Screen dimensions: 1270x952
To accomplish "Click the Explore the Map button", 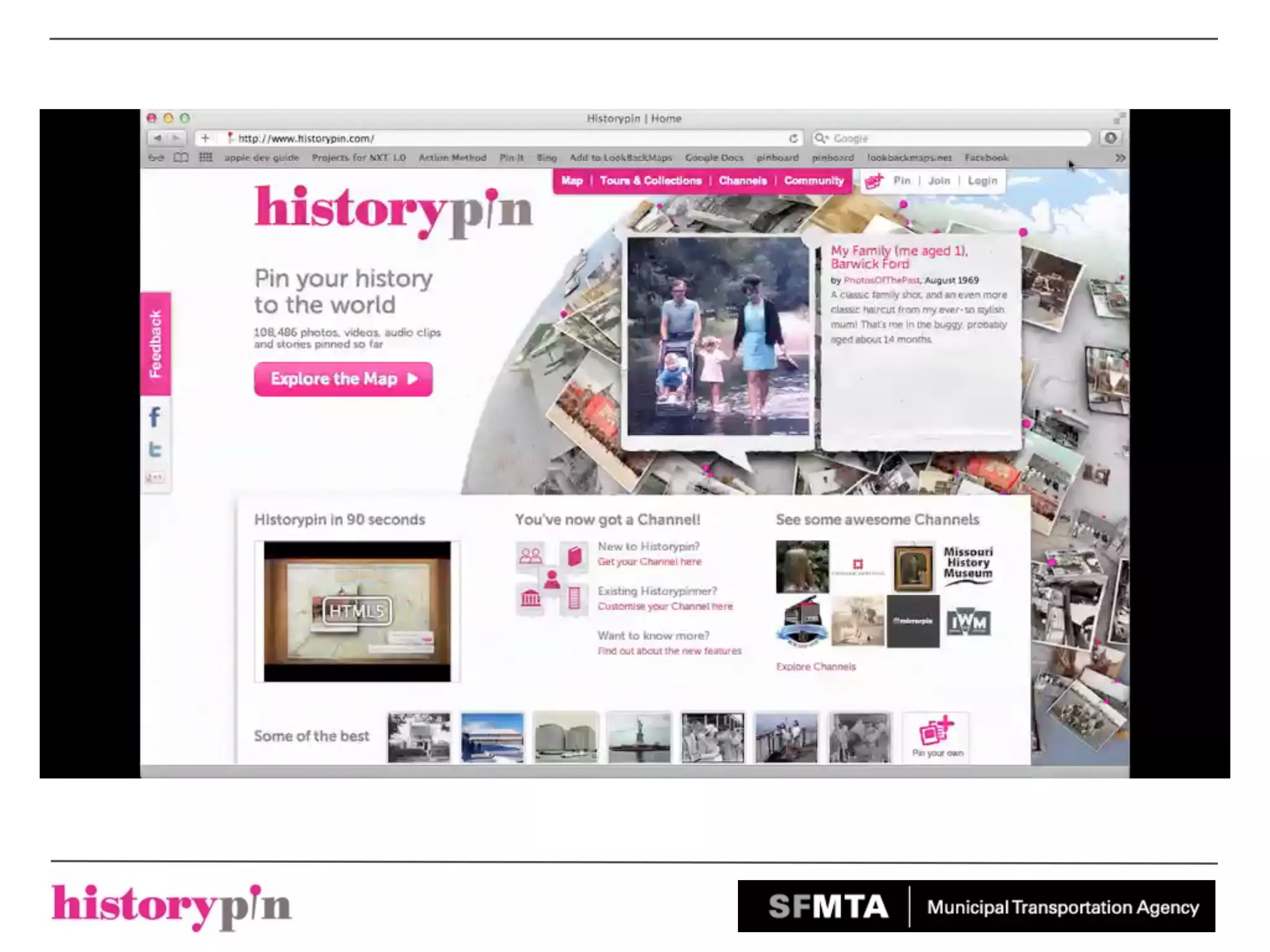I will (344, 379).
